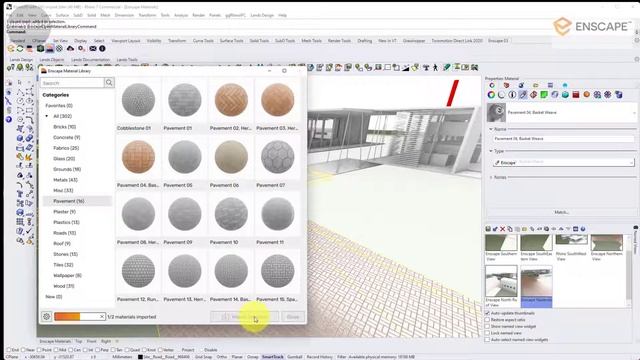Toggle the Mid osnap checkbox

[56, 350]
